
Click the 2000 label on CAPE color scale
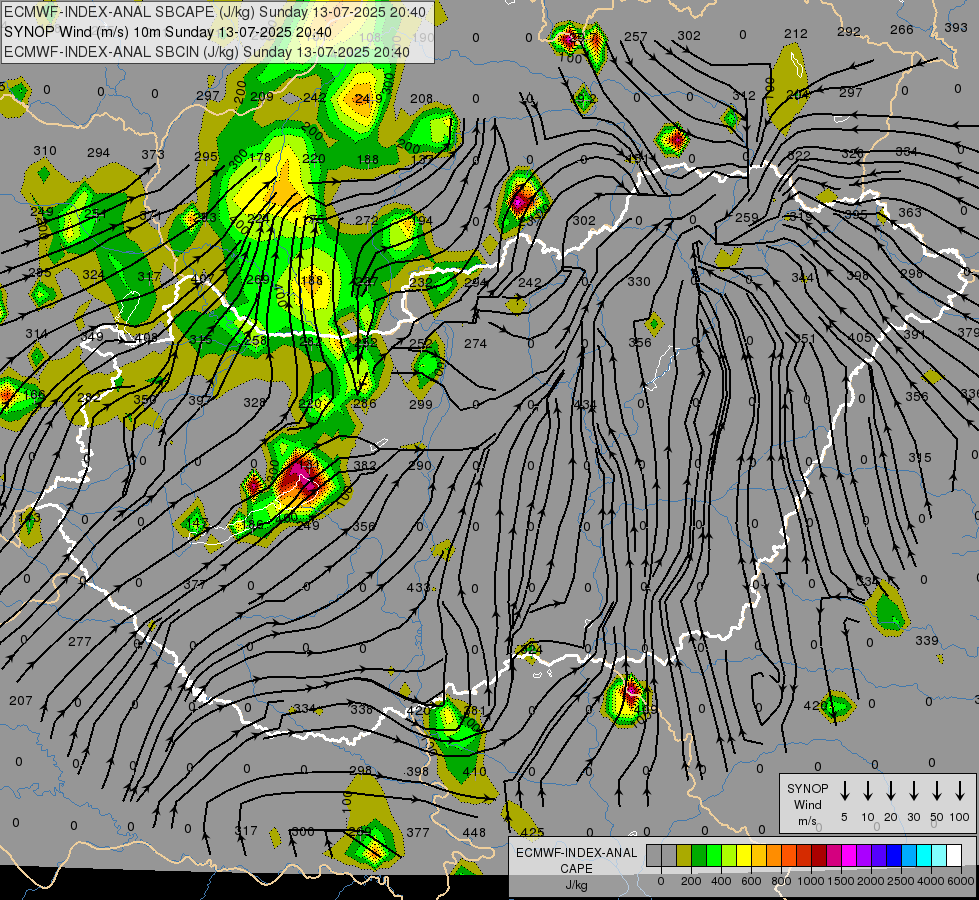[870, 881]
